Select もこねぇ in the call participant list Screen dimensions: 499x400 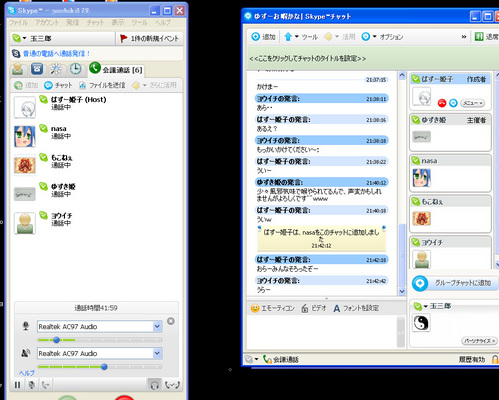click(97, 165)
